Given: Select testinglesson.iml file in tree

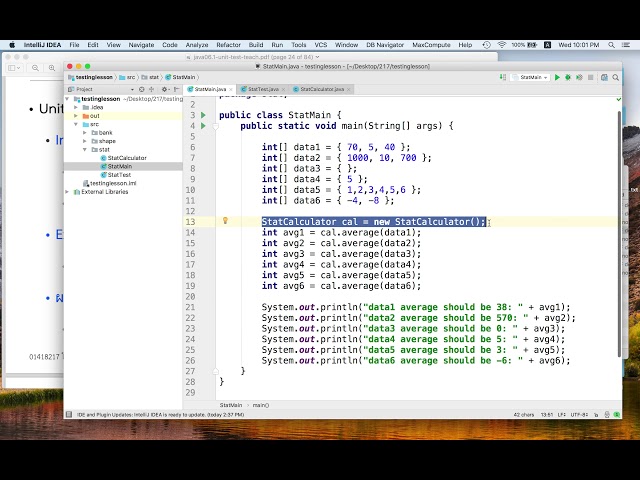Looking at the screenshot, I should click(x=113, y=183).
